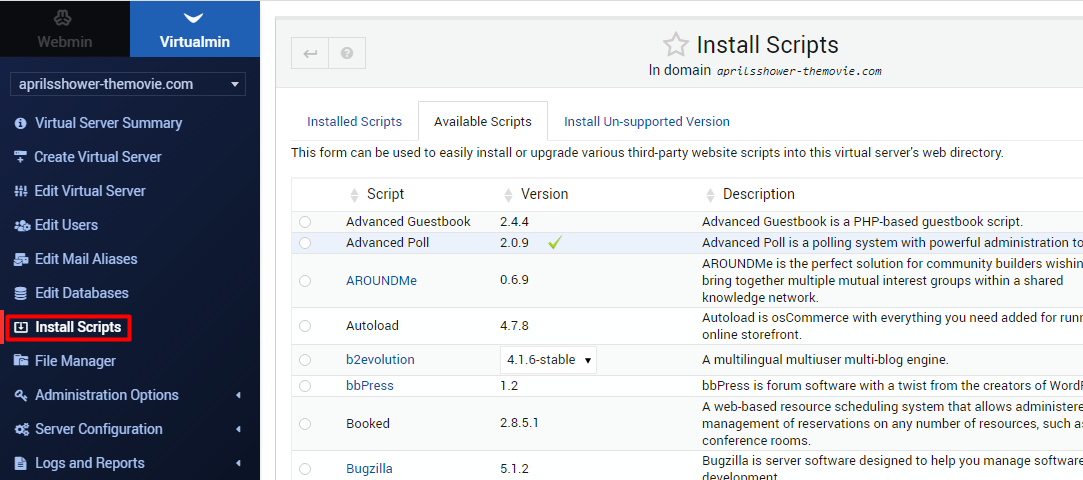Select the b2evolution radio button

pos(305,360)
